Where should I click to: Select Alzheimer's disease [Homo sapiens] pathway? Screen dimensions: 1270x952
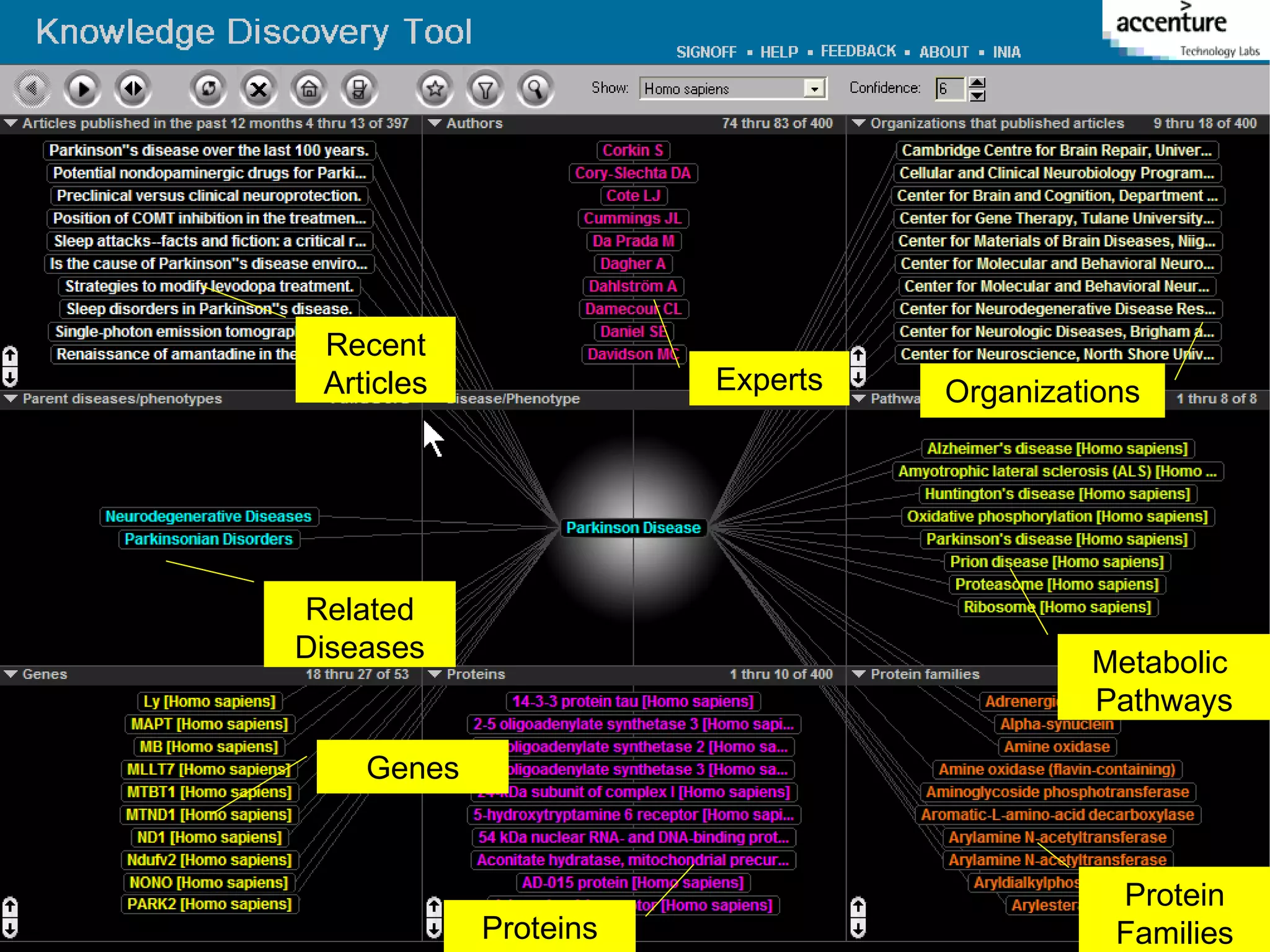point(1057,448)
